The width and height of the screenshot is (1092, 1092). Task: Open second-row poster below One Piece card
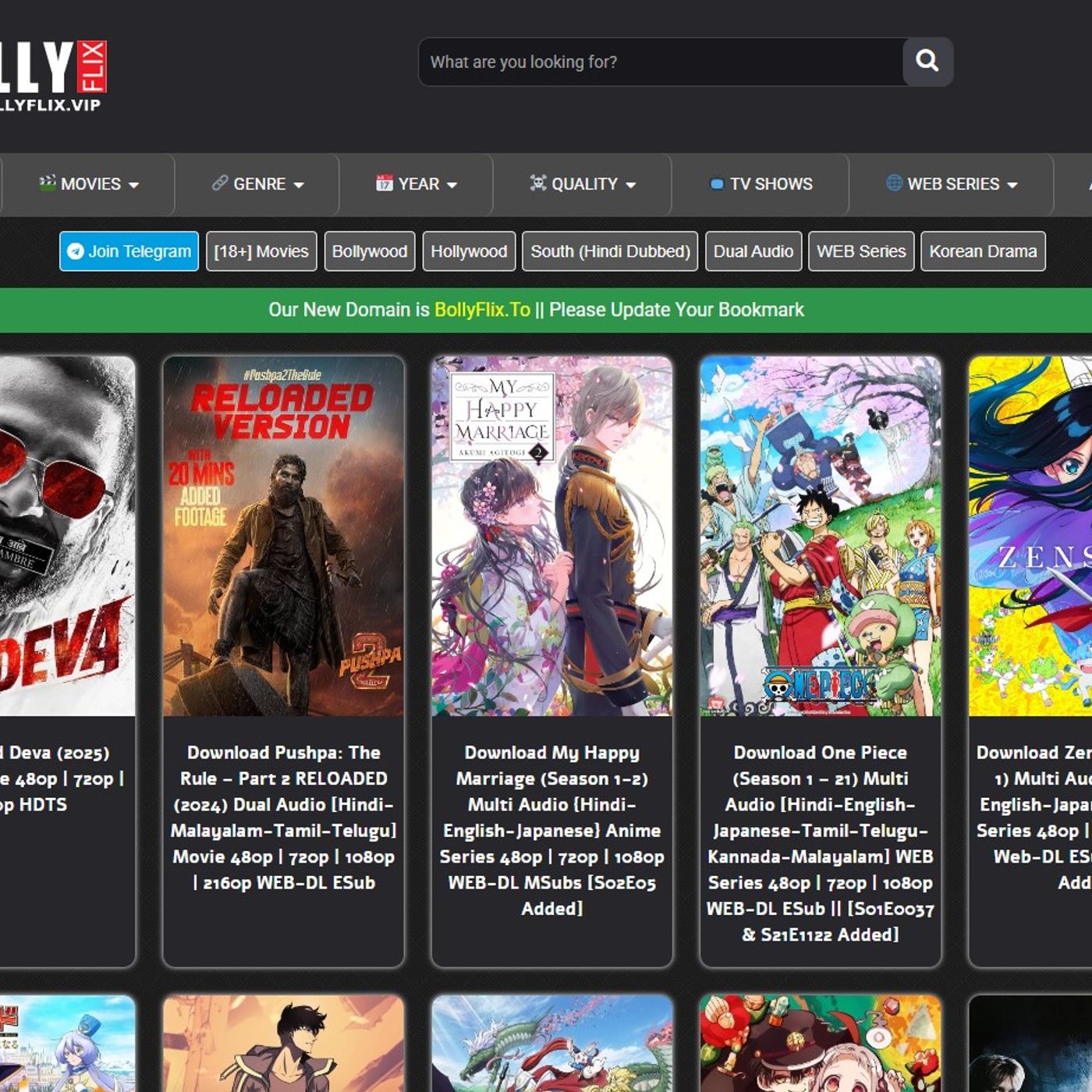(x=821, y=1044)
